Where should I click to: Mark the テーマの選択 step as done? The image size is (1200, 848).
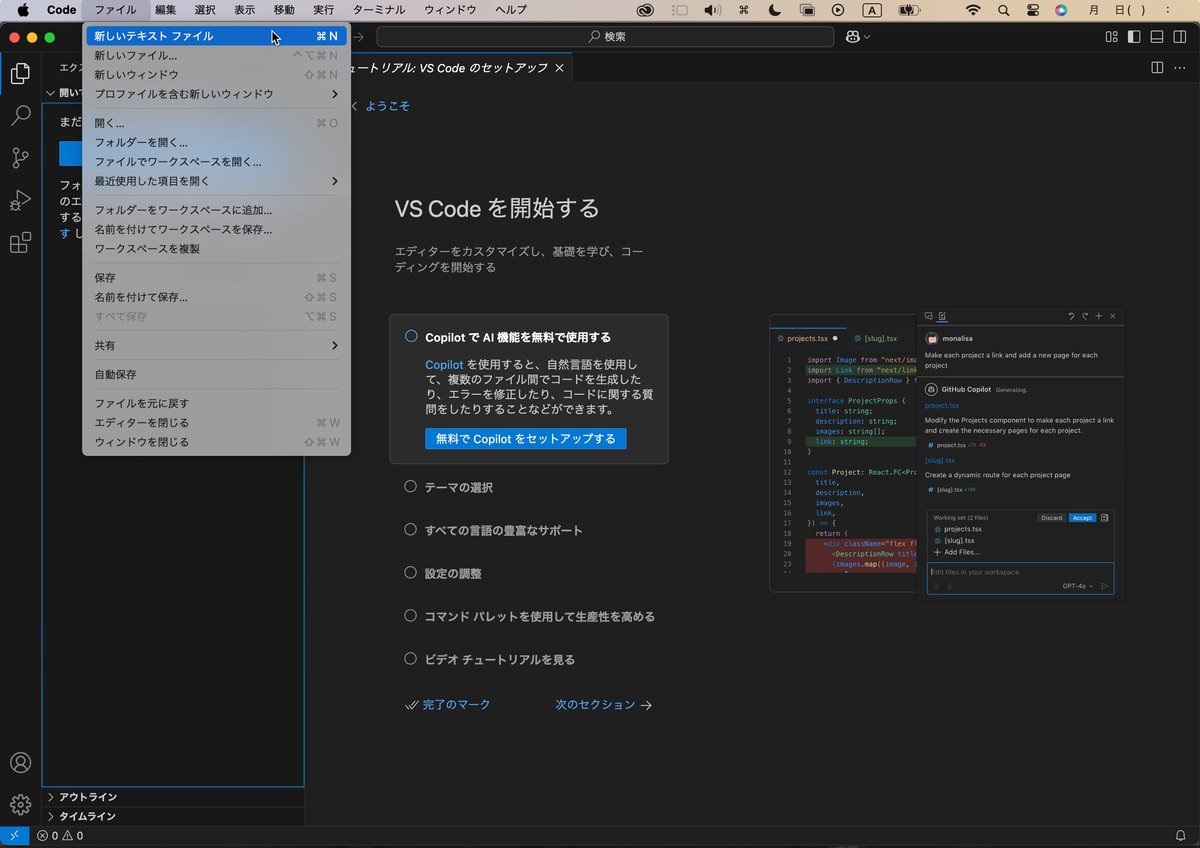pos(410,487)
